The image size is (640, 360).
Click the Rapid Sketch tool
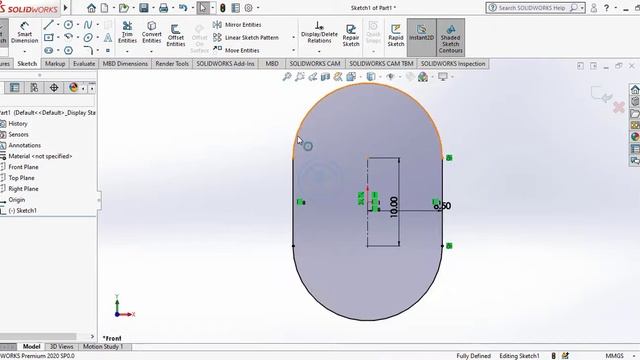[396, 35]
